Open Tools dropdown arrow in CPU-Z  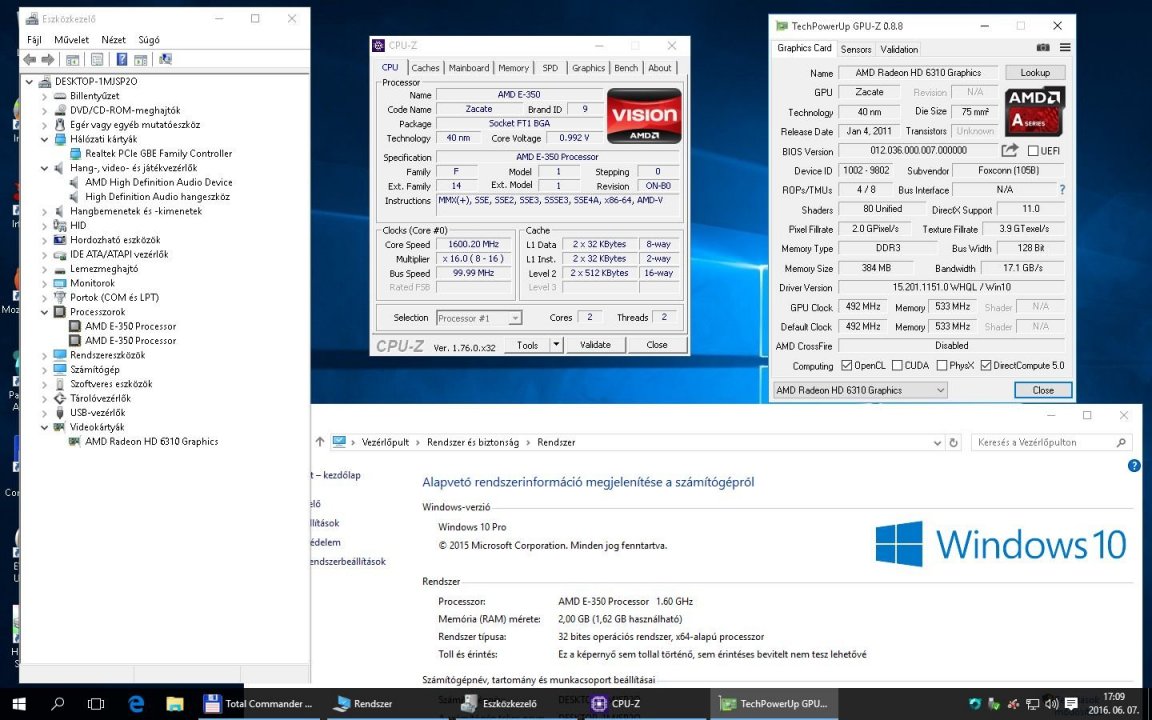(556, 345)
